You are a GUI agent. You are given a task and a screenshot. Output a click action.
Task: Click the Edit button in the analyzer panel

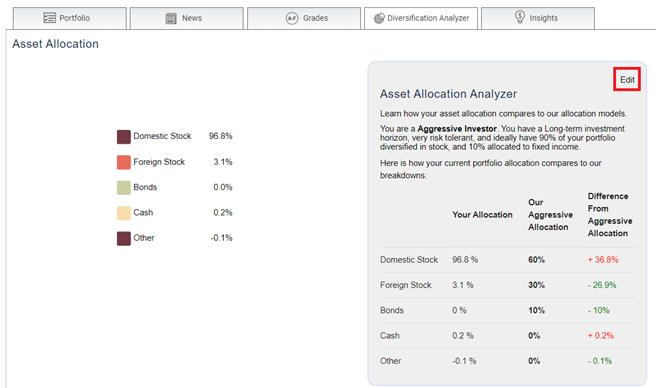click(627, 80)
